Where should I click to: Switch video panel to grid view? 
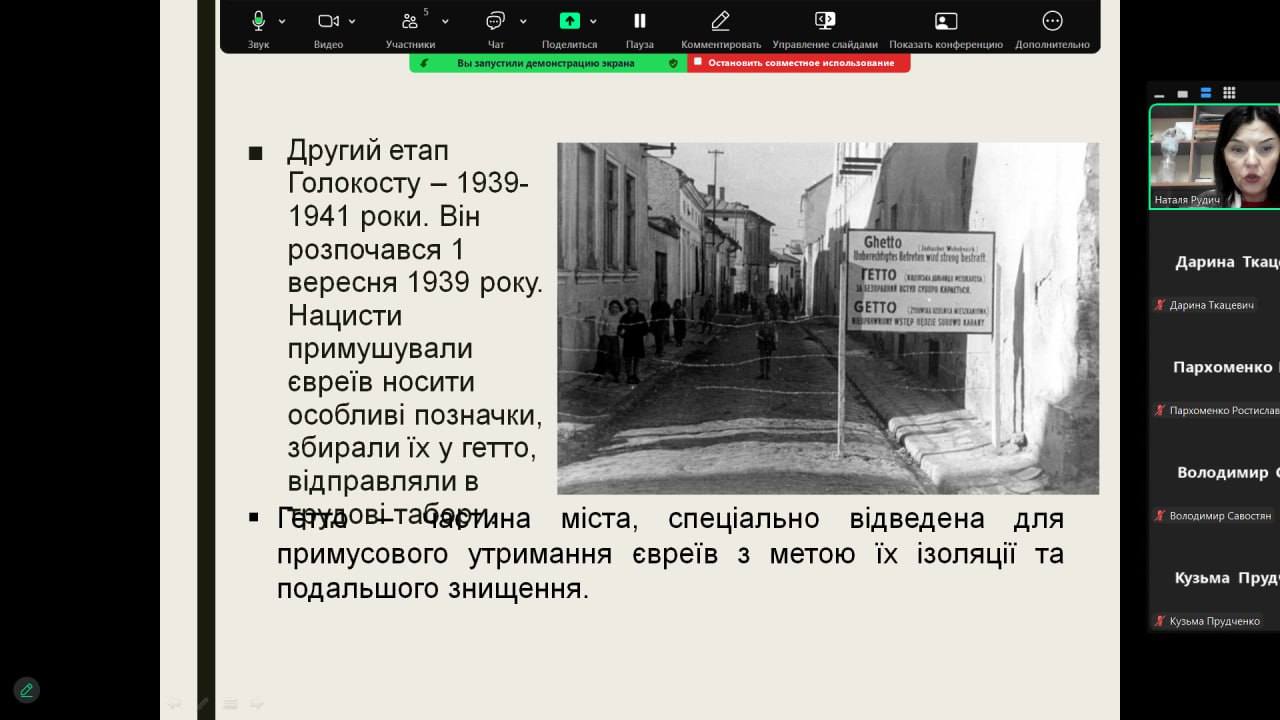[x=1229, y=93]
